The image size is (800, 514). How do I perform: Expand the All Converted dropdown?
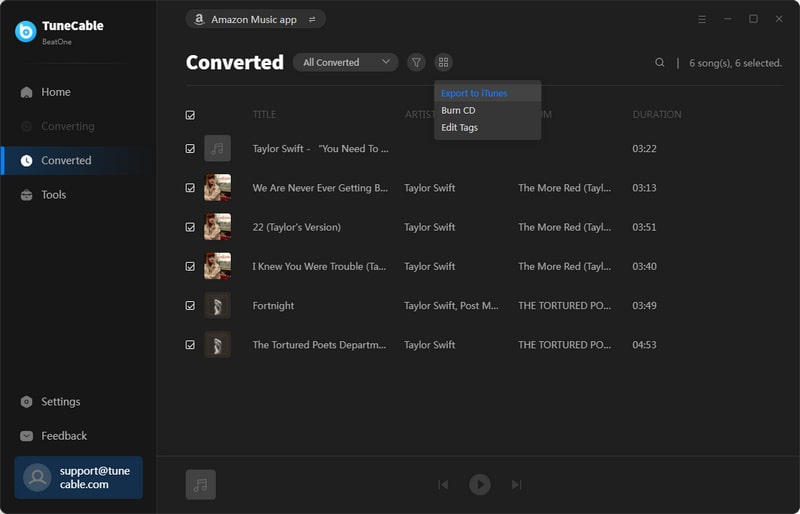click(345, 62)
